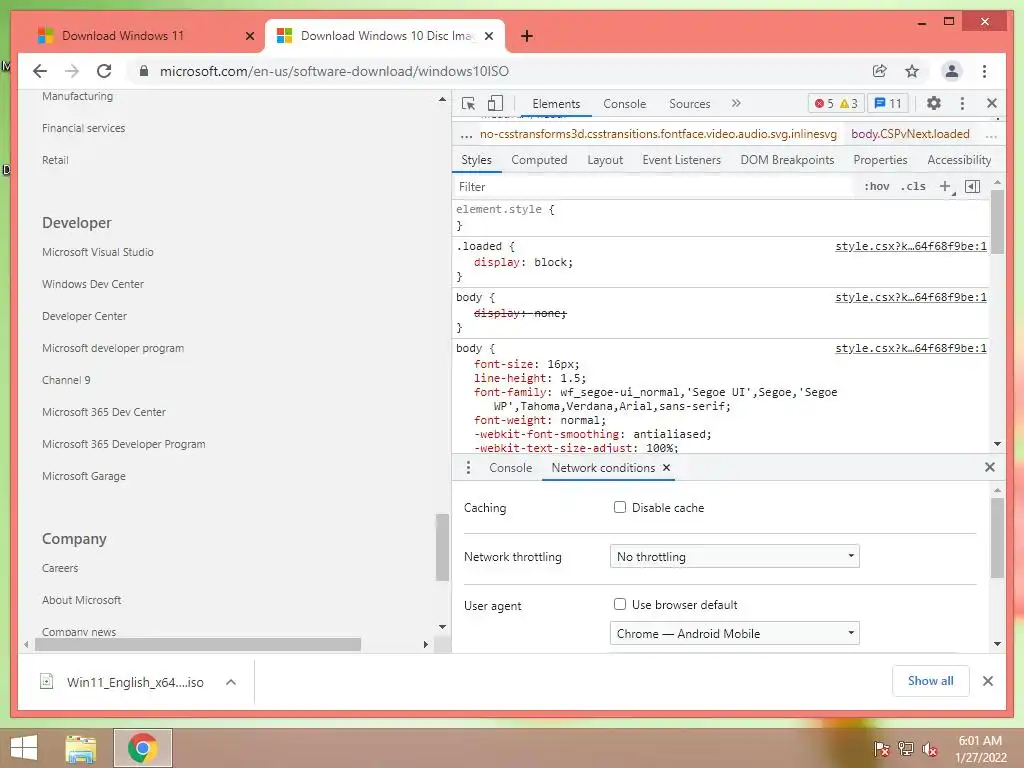Click the errors and warnings counter
The width and height of the screenshot is (1024, 768).
[836, 103]
